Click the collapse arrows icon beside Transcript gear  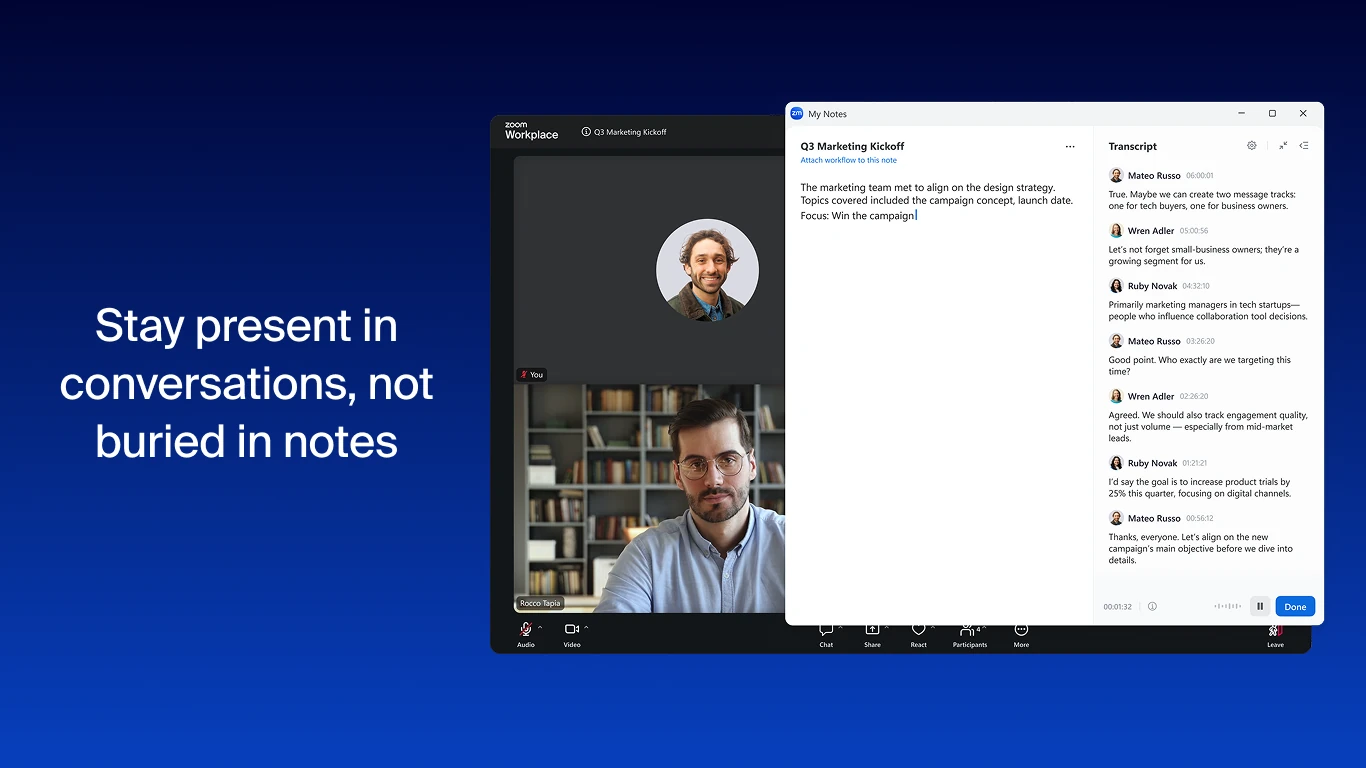pyautogui.click(x=1283, y=146)
